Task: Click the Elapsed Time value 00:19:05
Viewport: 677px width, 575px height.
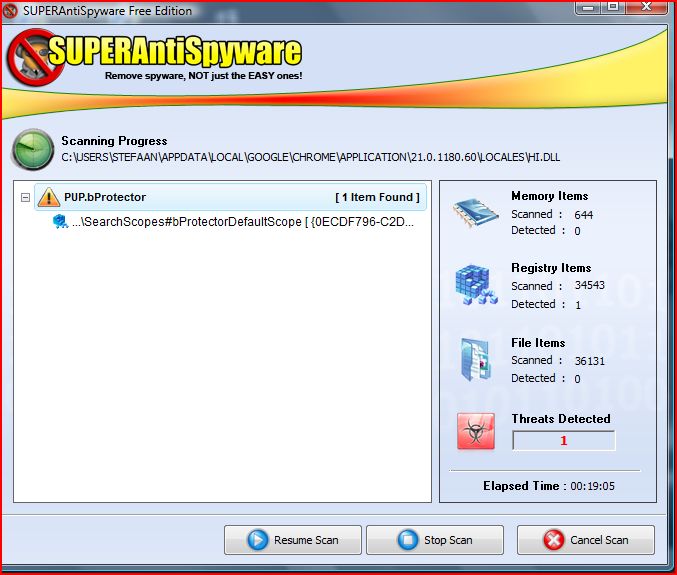Action: [x=592, y=486]
